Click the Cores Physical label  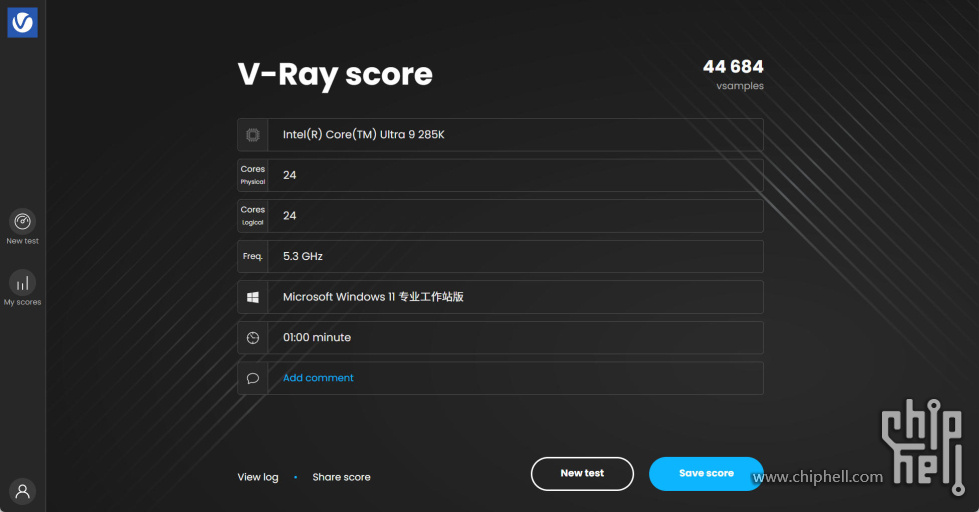click(x=253, y=175)
